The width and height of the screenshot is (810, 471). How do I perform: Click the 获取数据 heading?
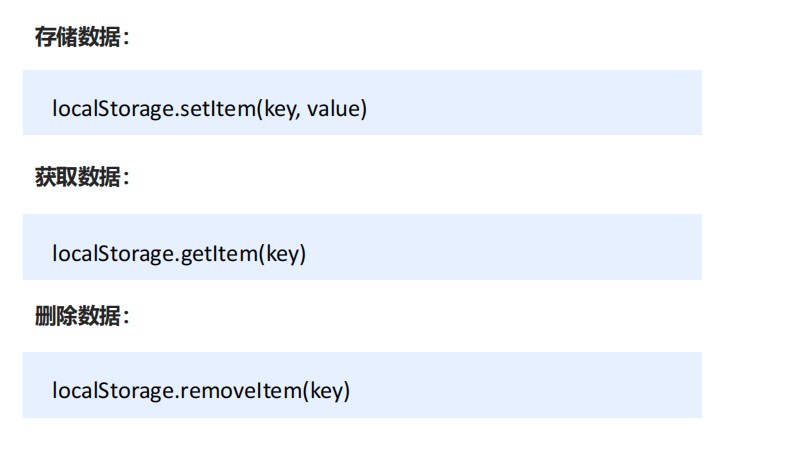pyautogui.click(x=81, y=178)
